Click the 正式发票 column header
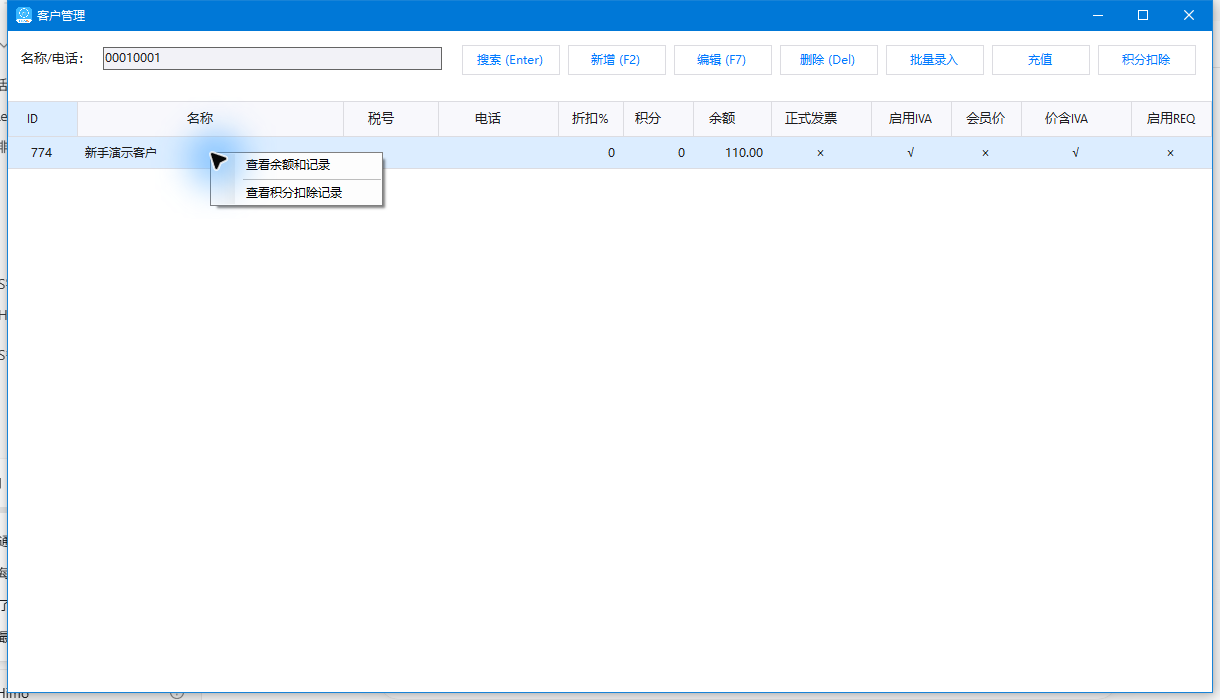Image resolution: width=1220 pixels, height=700 pixels. [821, 119]
